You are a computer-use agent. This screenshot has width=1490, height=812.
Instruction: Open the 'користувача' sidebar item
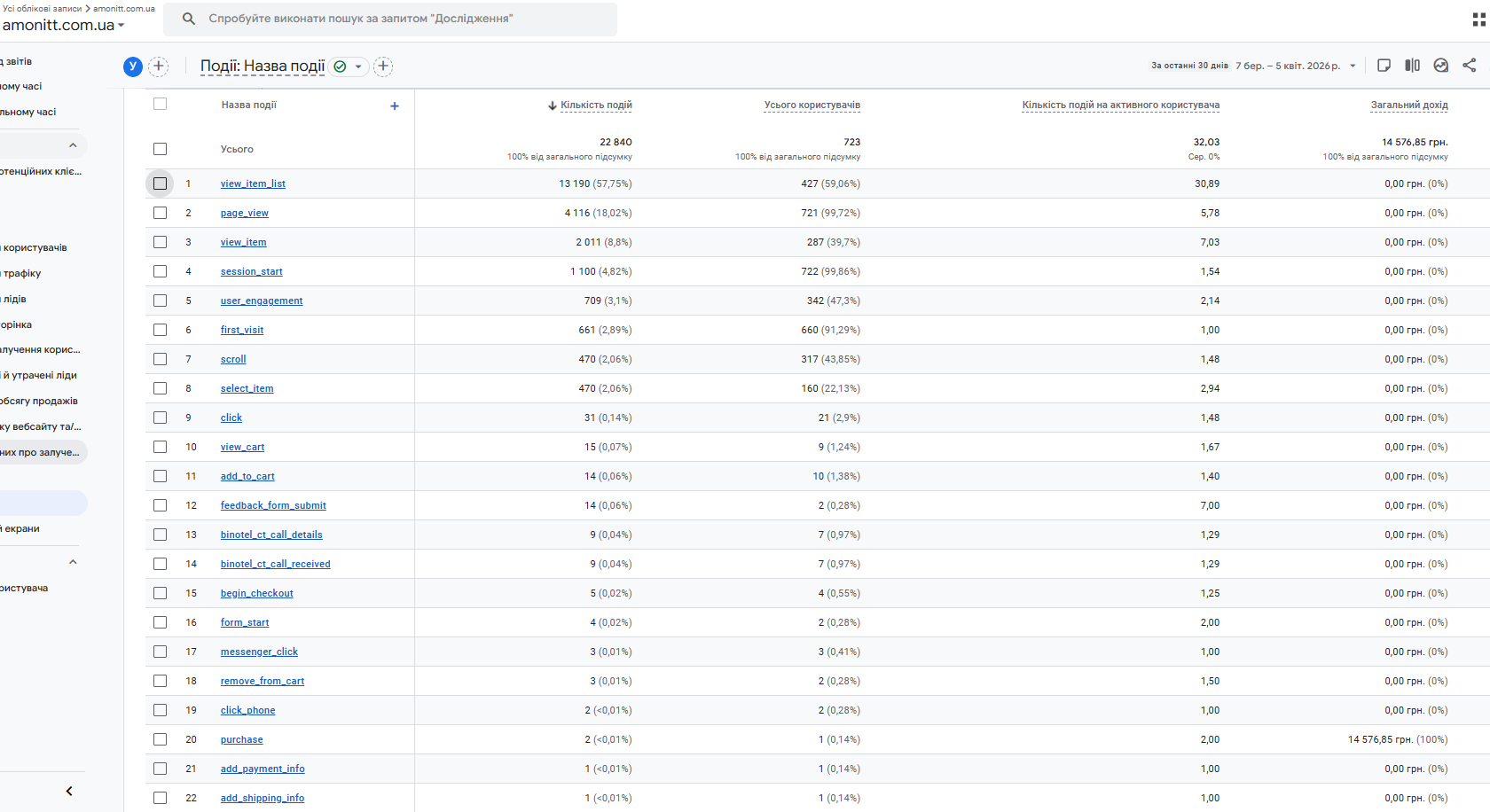[24, 589]
